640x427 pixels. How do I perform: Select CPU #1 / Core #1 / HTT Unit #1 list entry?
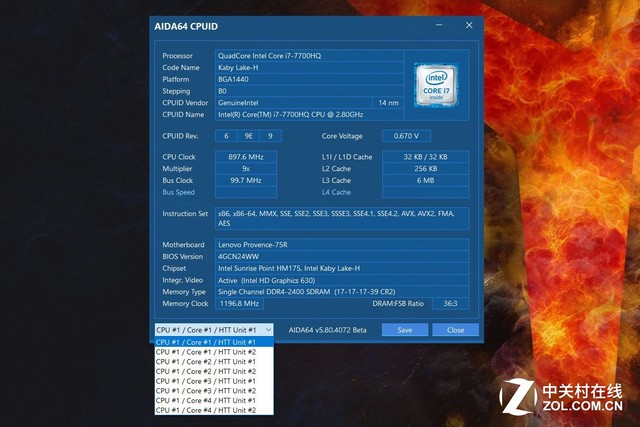(214, 342)
